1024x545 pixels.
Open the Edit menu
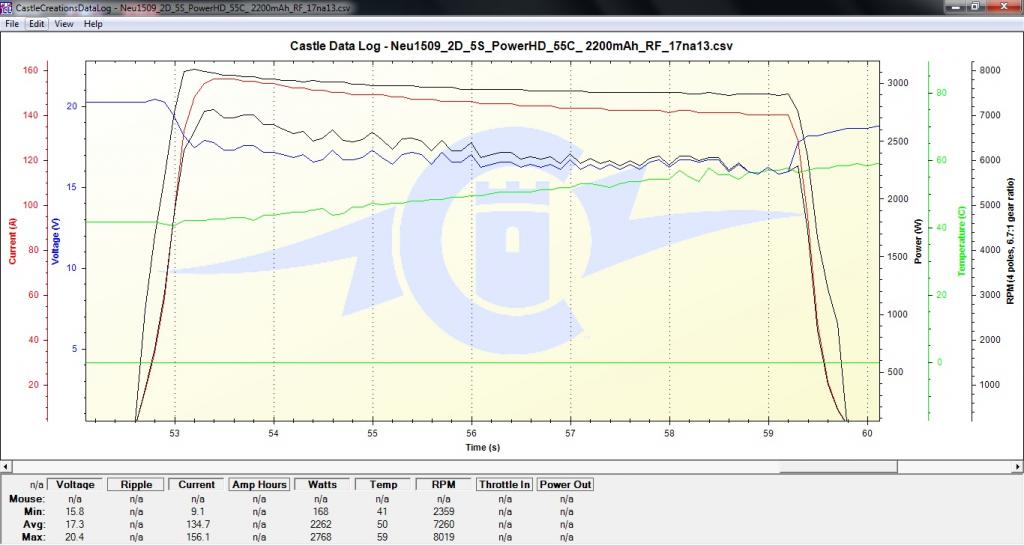tap(37, 23)
